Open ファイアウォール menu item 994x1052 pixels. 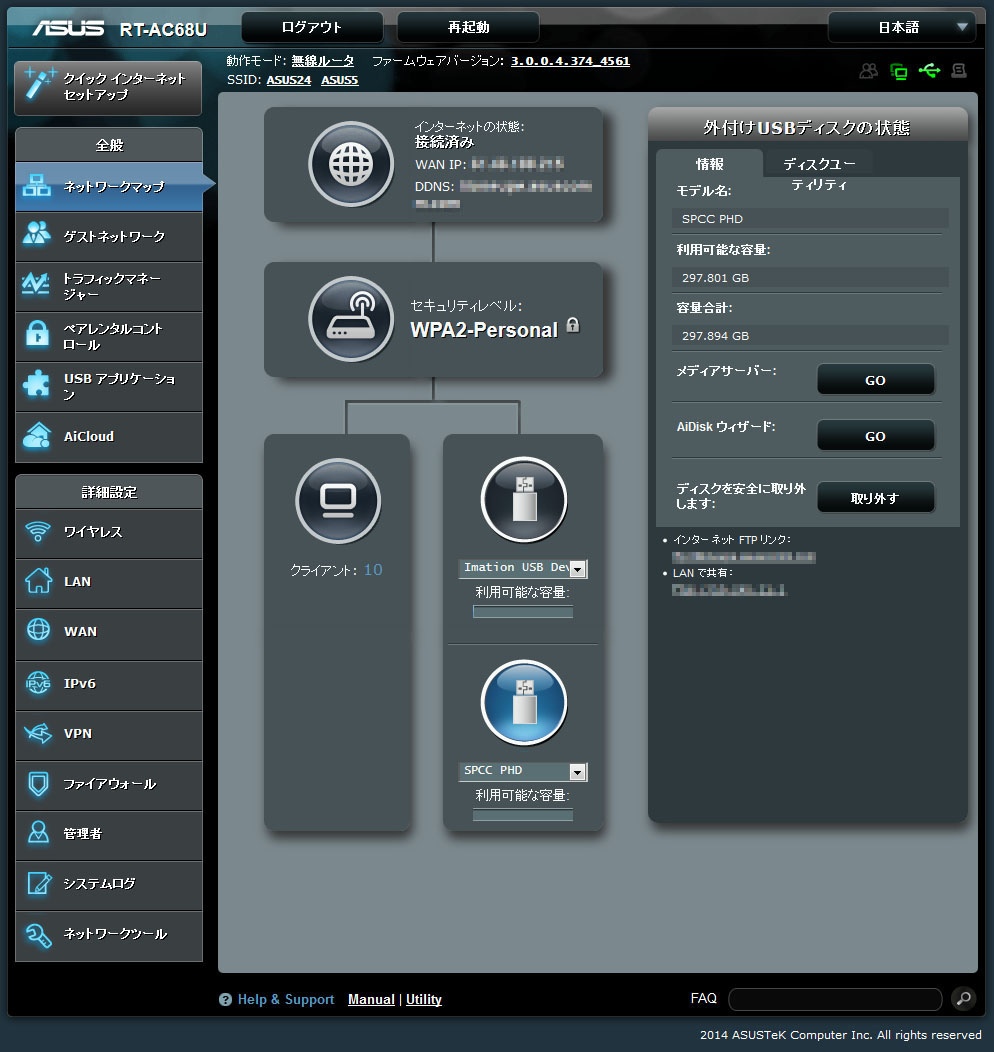[108, 784]
